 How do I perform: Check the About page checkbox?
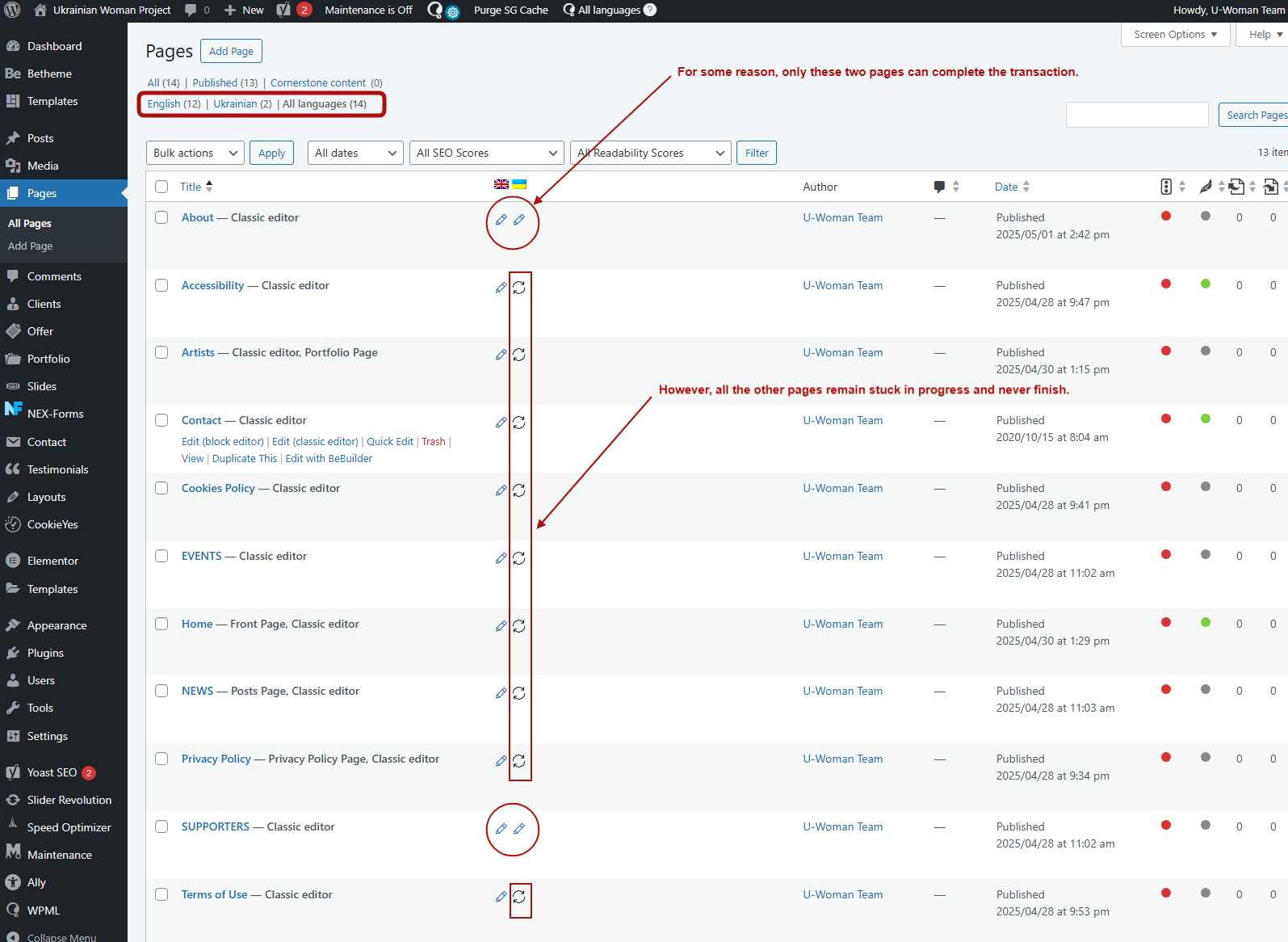(x=162, y=217)
